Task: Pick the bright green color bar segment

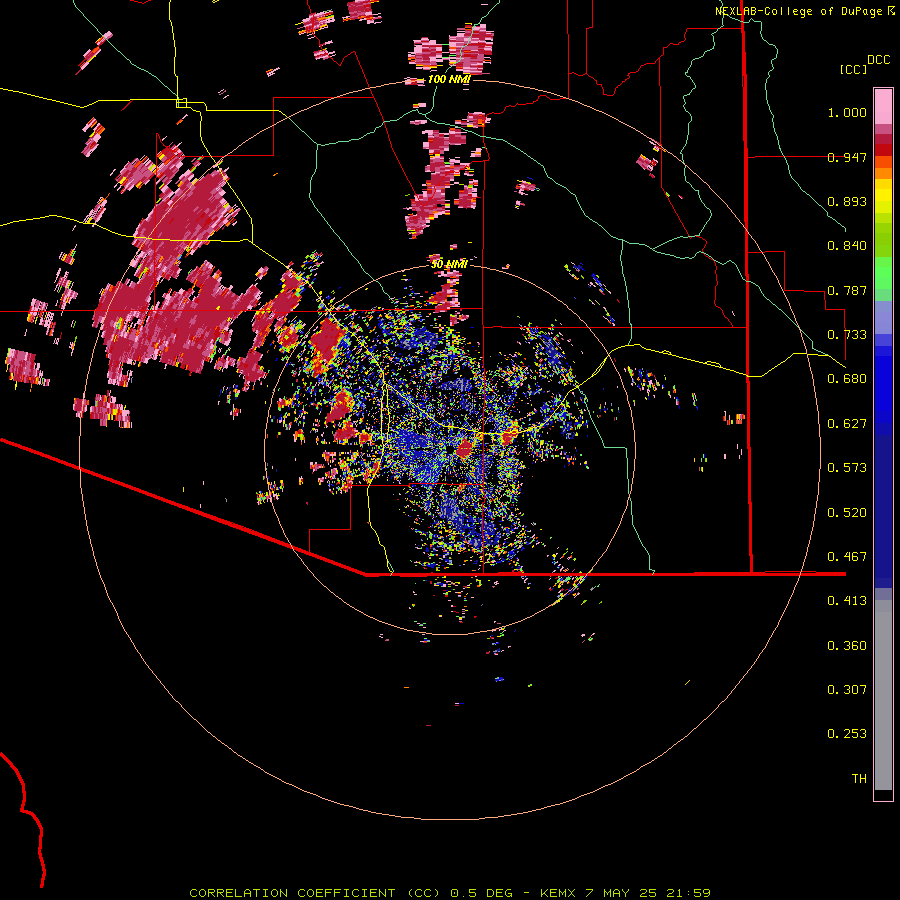Action: point(883,273)
